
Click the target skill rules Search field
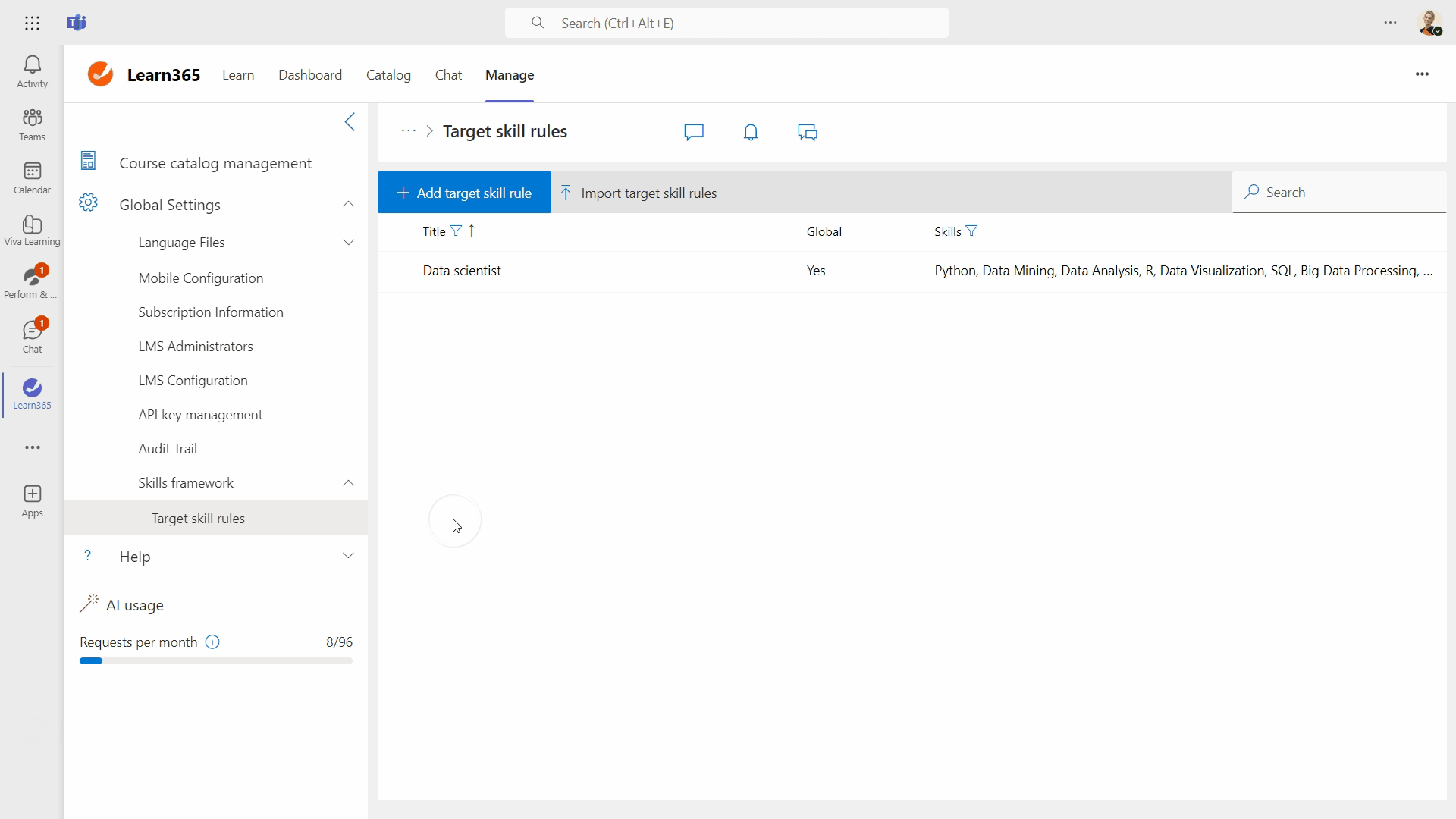[1342, 193]
